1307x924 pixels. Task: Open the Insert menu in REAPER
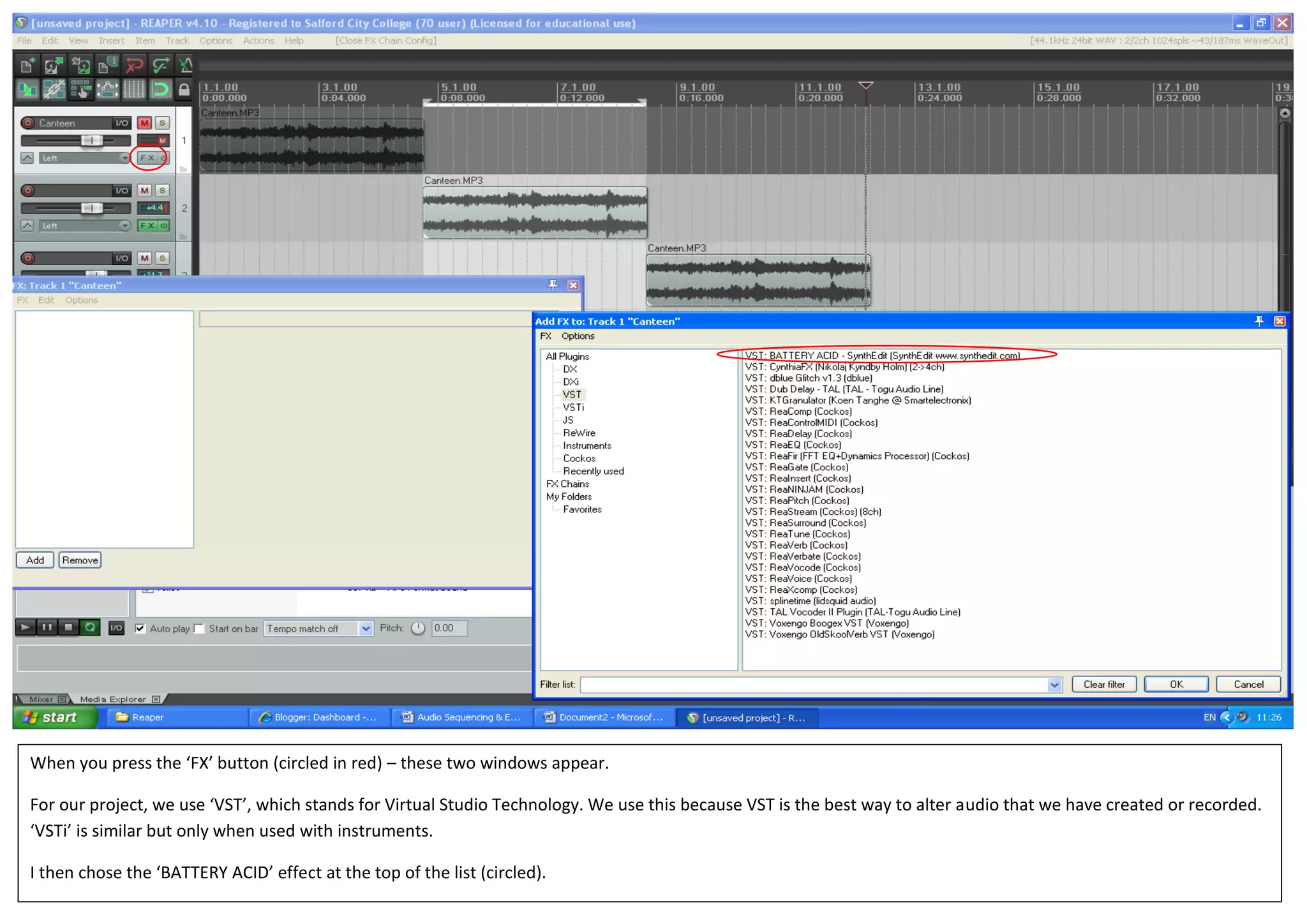tap(112, 40)
